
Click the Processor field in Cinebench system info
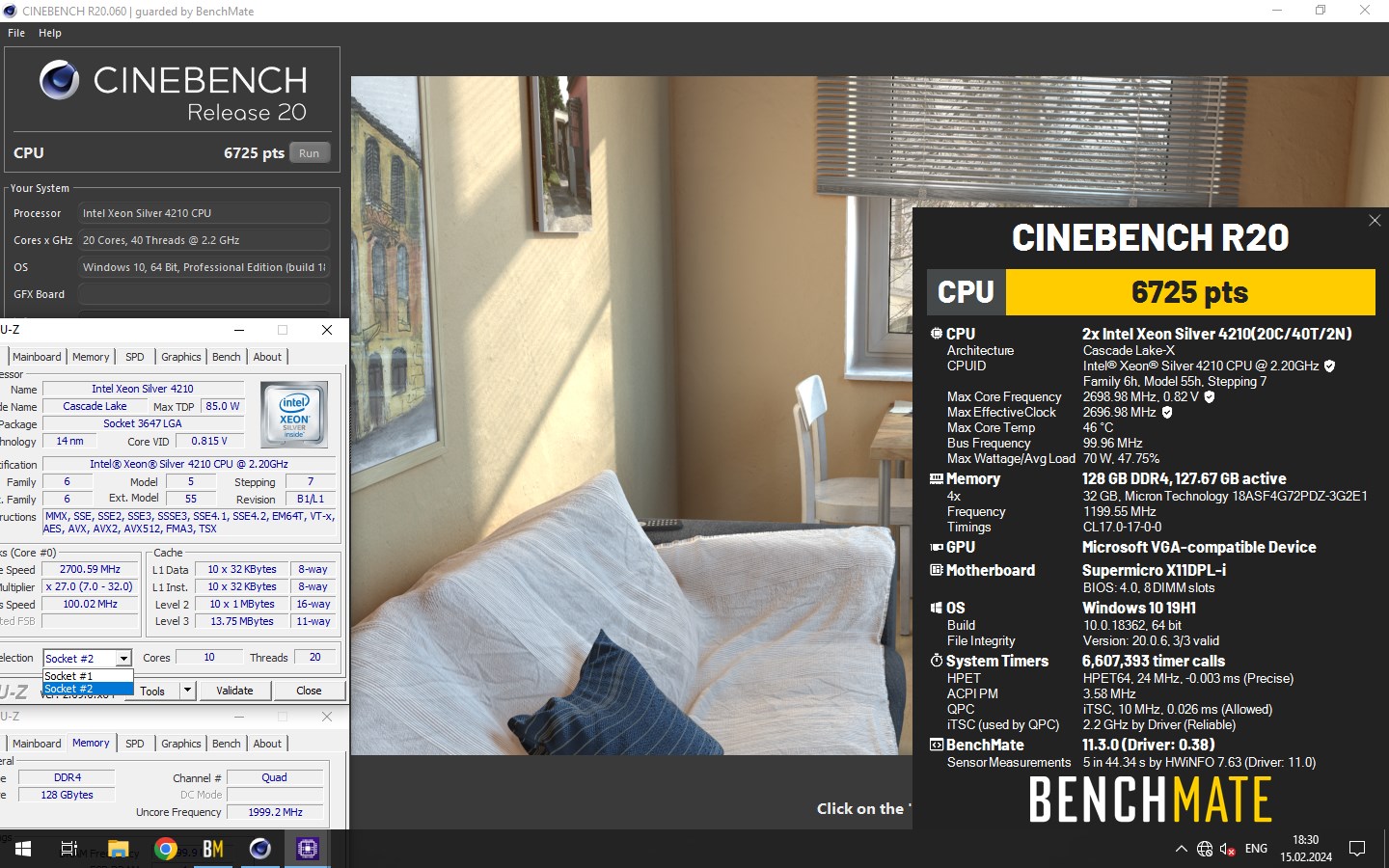[x=204, y=213]
